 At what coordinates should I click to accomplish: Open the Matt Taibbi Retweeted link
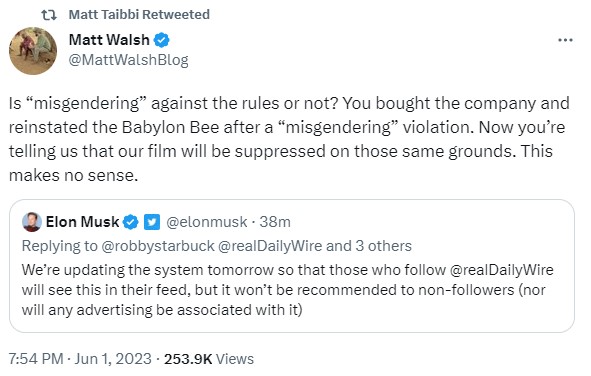(x=139, y=14)
